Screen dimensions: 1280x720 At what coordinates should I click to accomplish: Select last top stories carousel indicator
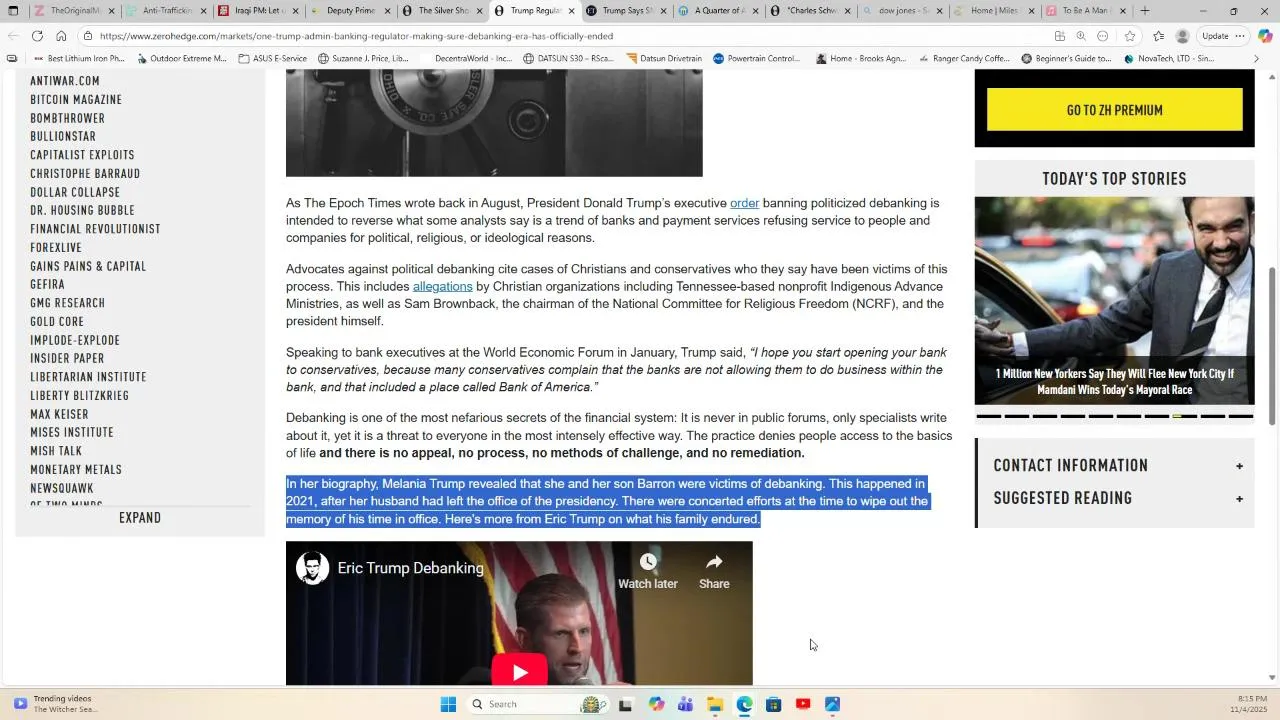[1240, 416]
